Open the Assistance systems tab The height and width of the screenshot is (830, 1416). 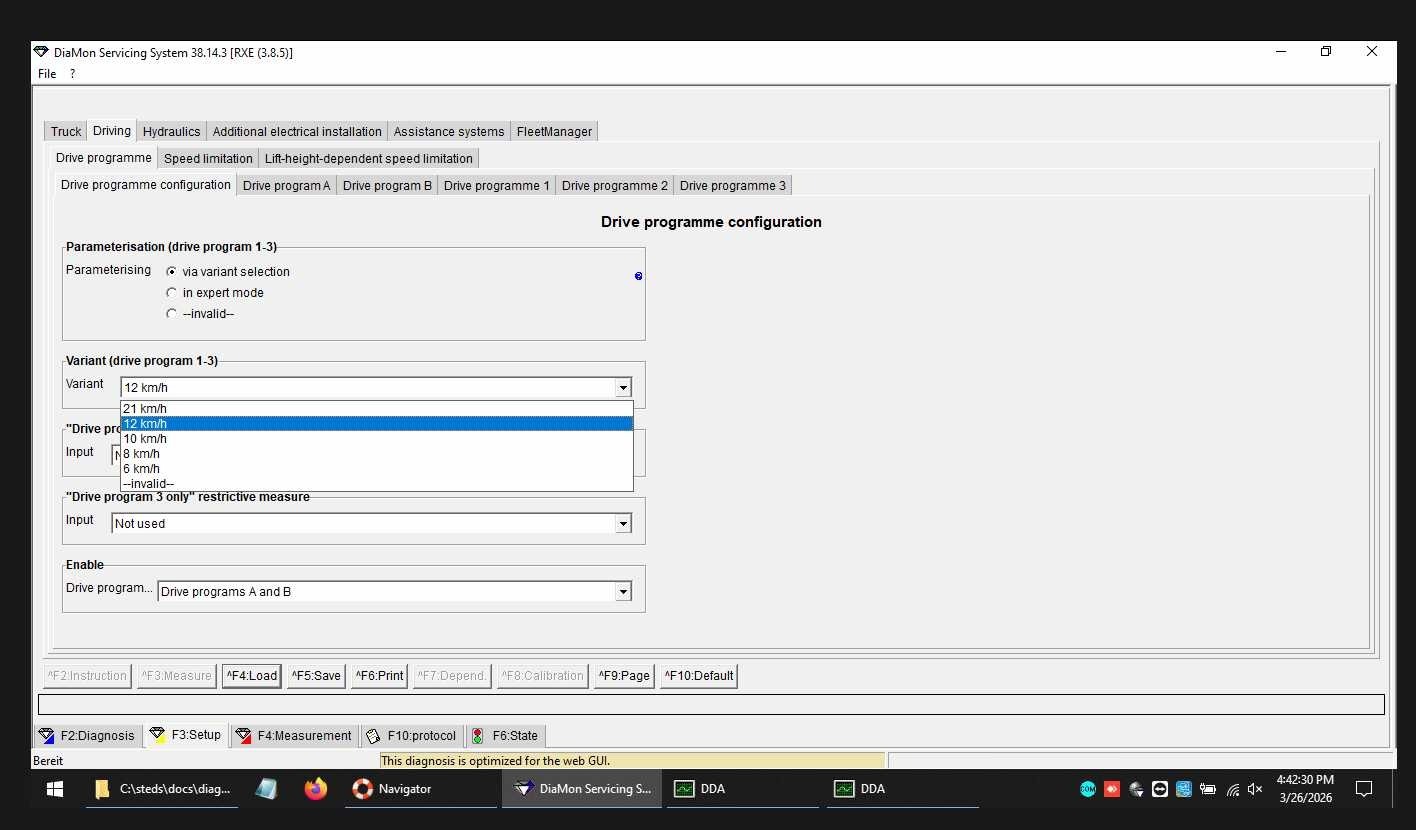point(449,132)
